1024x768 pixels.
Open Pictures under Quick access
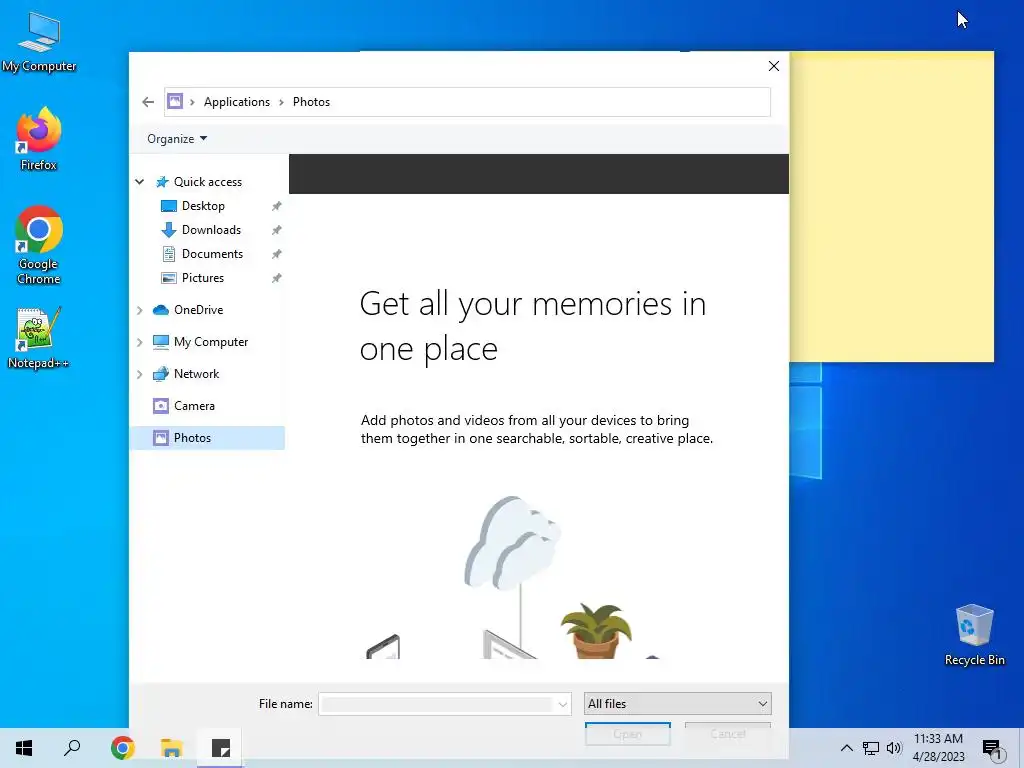click(202, 278)
